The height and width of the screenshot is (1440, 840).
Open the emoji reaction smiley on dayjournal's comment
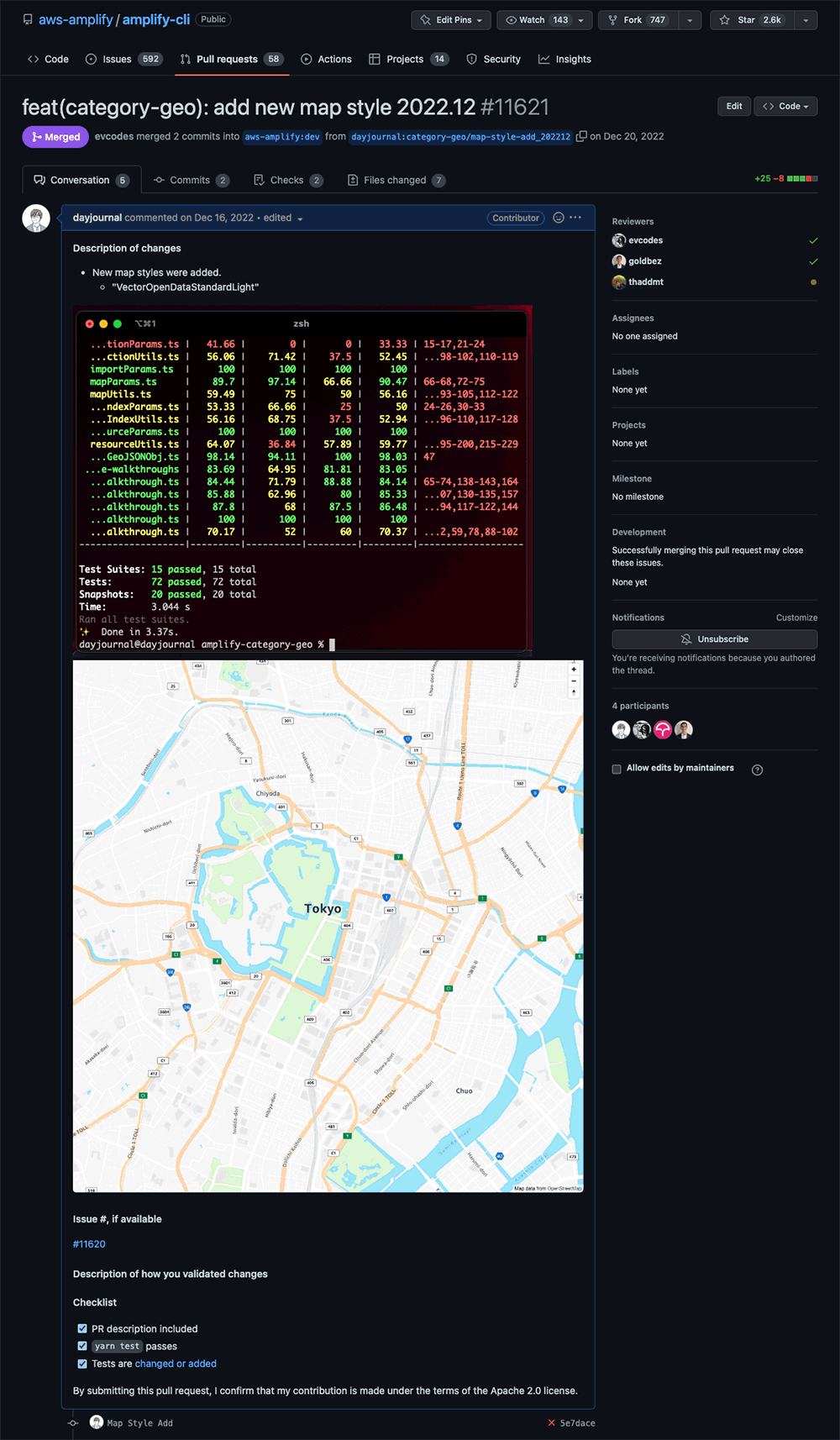click(x=559, y=218)
